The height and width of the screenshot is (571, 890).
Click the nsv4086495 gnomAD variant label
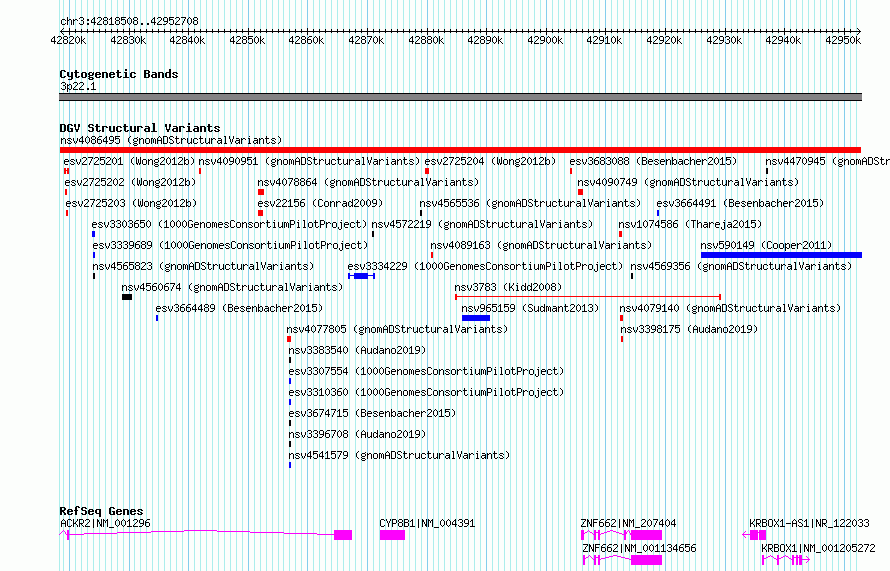tap(171, 140)
